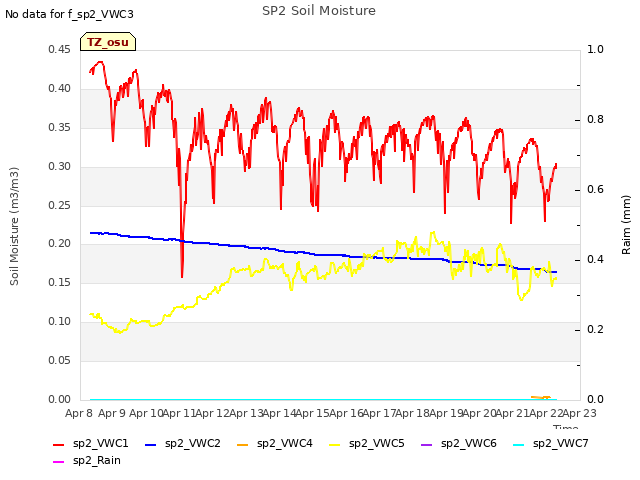Viewport: 640px width, 480px height.
Task: Click the 0.8 right axis value
Action: [595, 120]
